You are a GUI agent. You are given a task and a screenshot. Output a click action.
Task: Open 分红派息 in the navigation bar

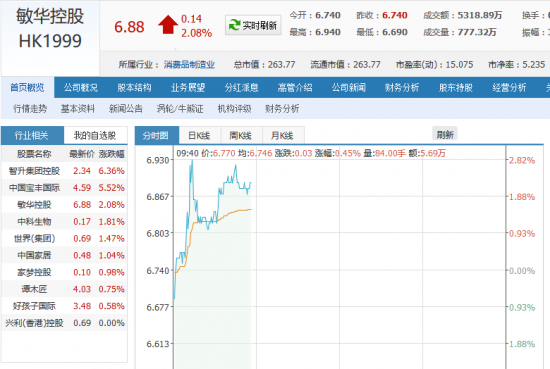pyautogui.click(x=241, y=87)
